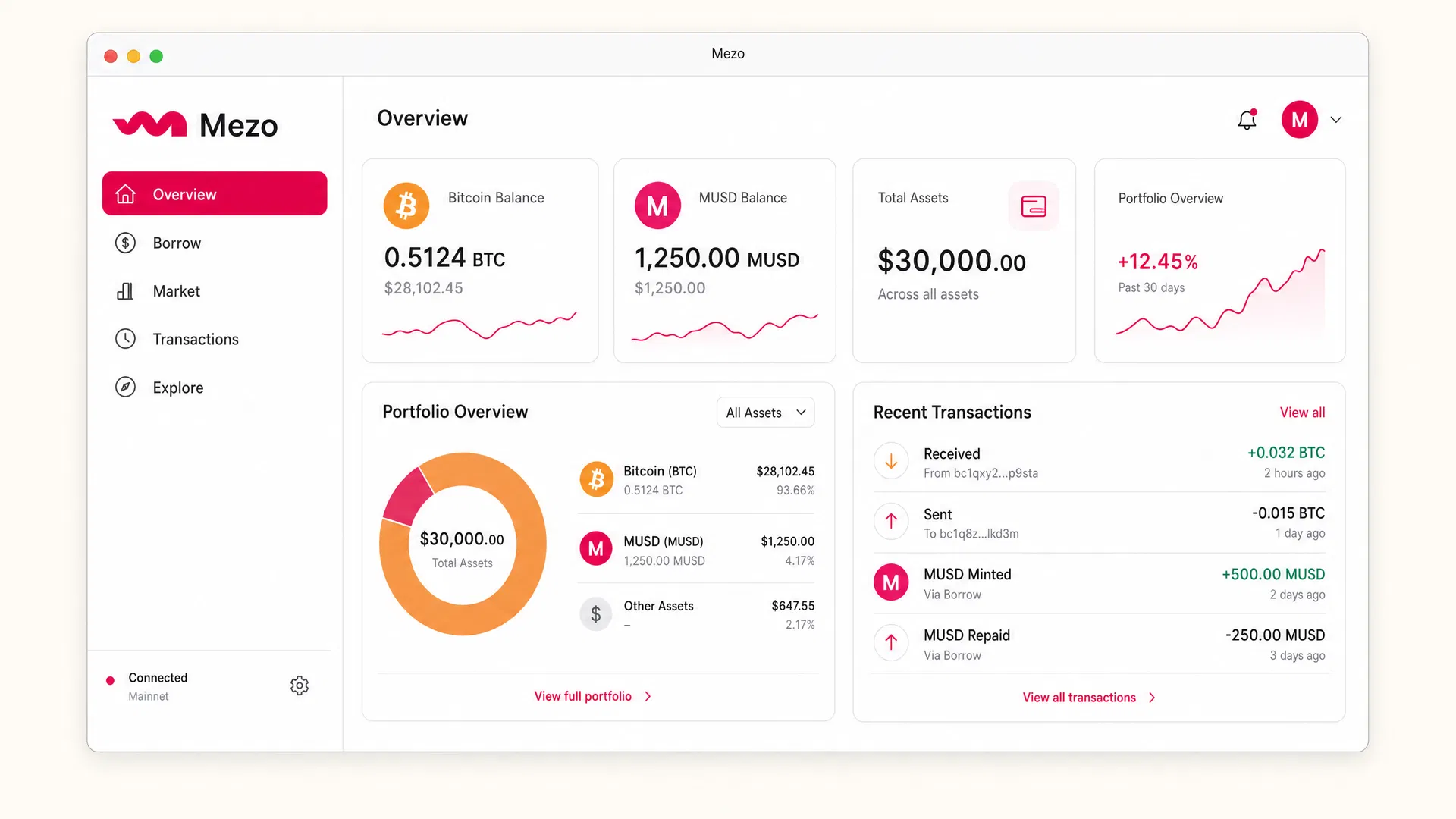Click the From bc1qxy2...p9sta address
The image size is (1456, 819).
981,473
